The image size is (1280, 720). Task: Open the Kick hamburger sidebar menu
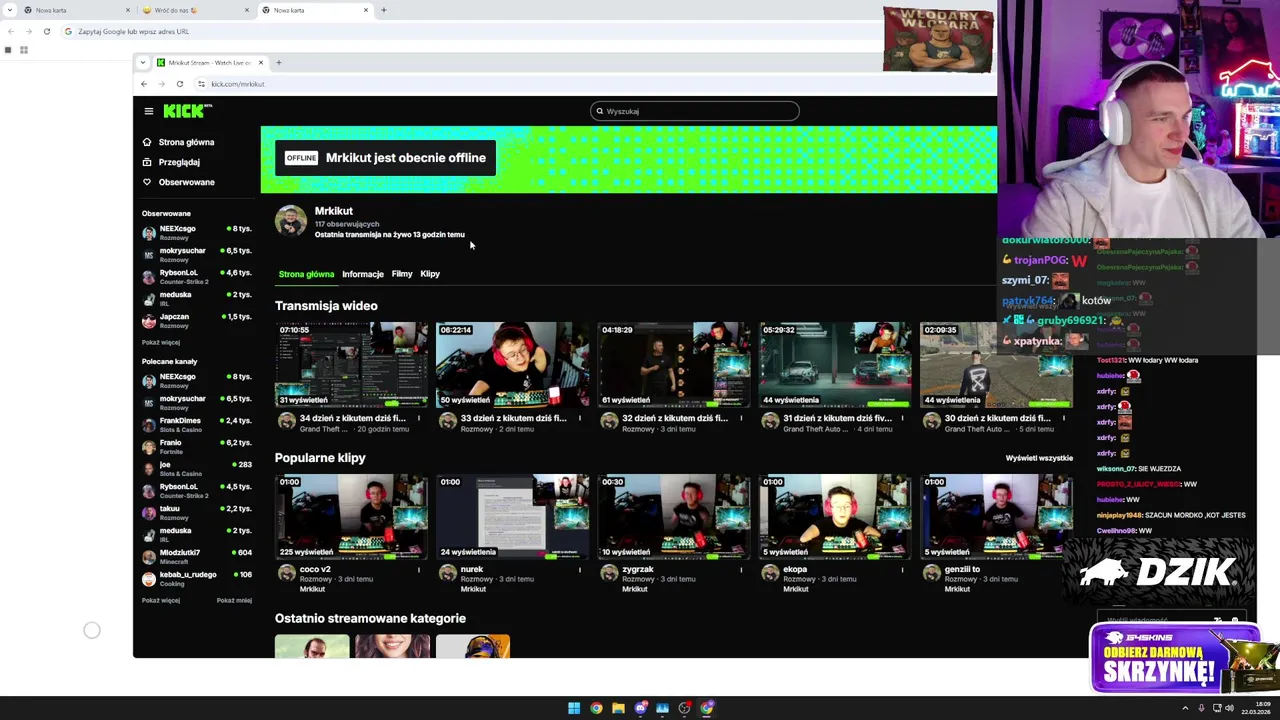(x=148, y=111)
